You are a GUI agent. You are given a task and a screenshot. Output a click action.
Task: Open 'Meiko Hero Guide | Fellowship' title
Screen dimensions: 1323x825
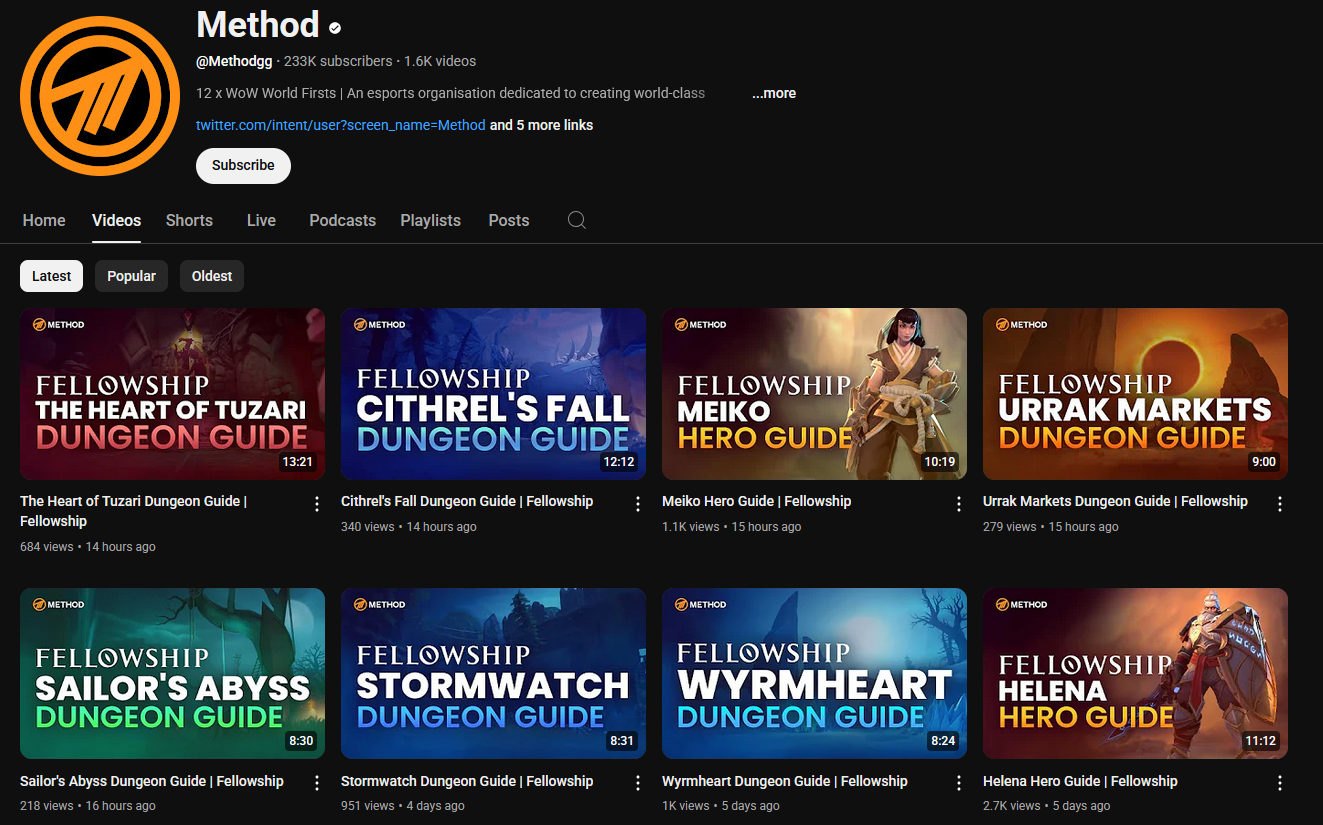(756, 501)
